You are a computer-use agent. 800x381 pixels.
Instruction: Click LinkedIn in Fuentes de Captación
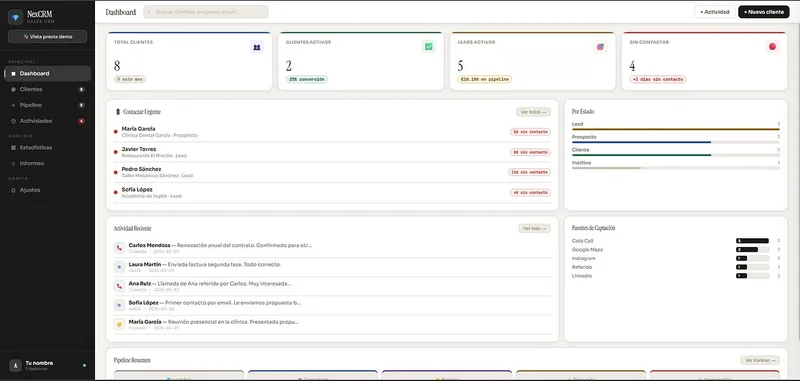(582, 276)
